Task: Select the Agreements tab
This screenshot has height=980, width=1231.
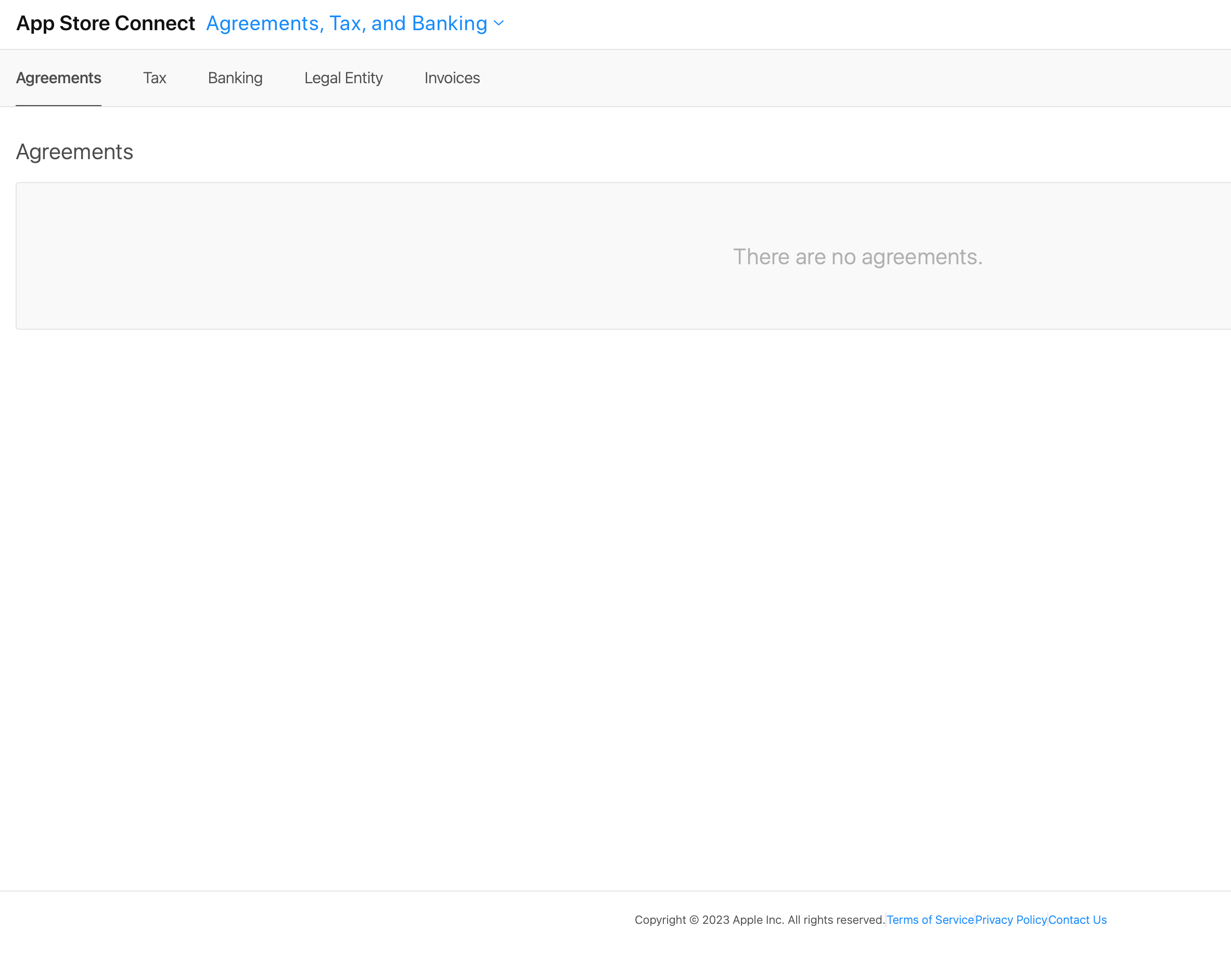Action: (x=58, y=78)
